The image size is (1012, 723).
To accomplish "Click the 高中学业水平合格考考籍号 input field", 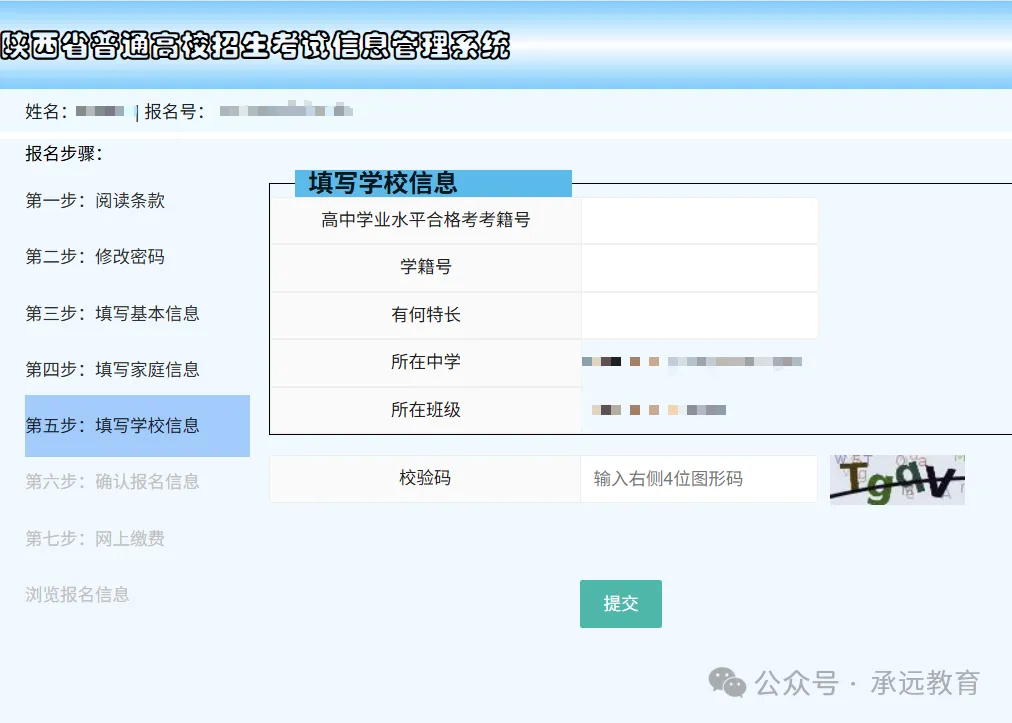I will 700,221.
